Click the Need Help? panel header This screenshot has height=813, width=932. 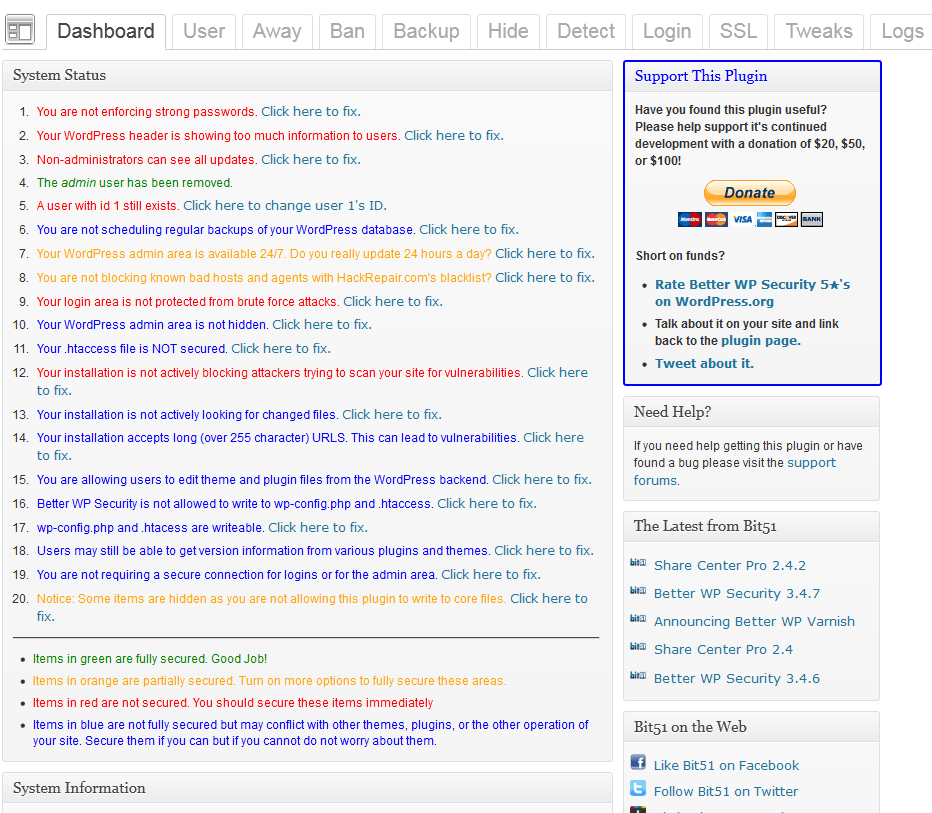pos(751,412)
